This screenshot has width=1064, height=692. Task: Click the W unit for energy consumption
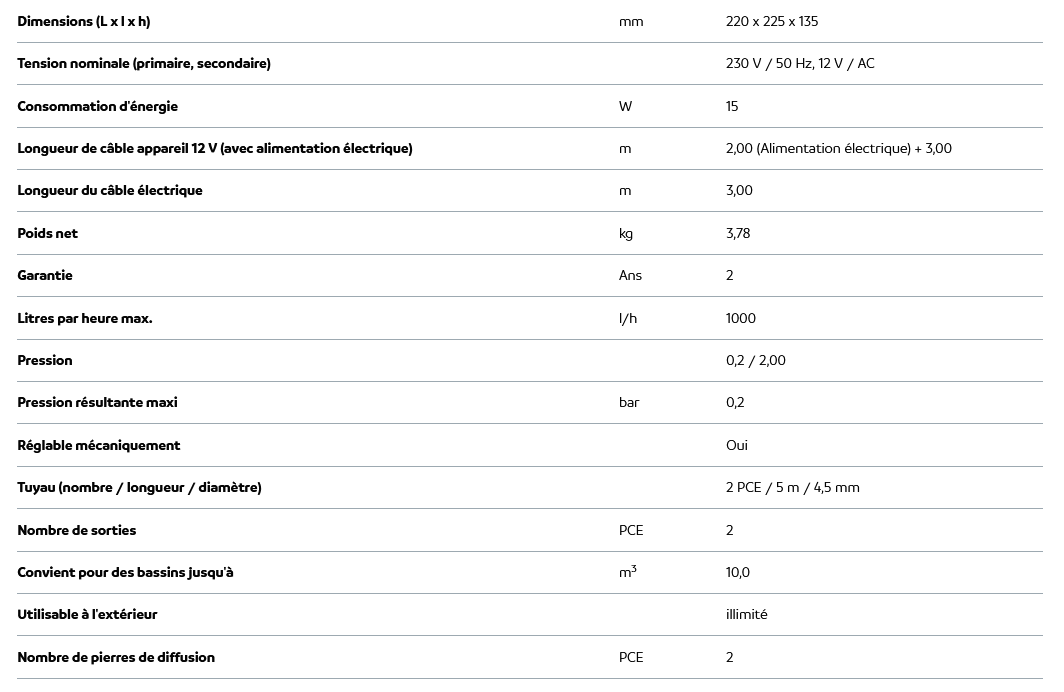(625, 106)
